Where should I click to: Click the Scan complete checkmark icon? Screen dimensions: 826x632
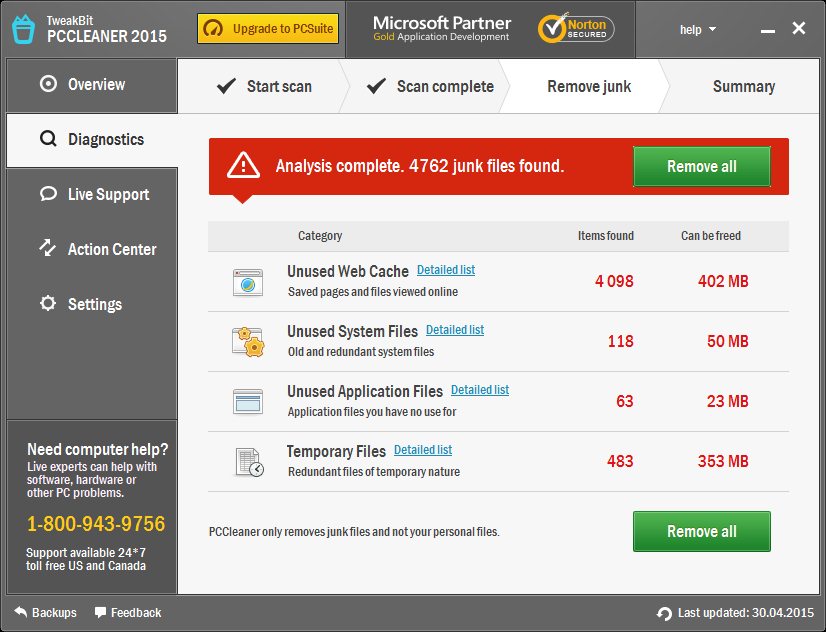coord(376,86)
